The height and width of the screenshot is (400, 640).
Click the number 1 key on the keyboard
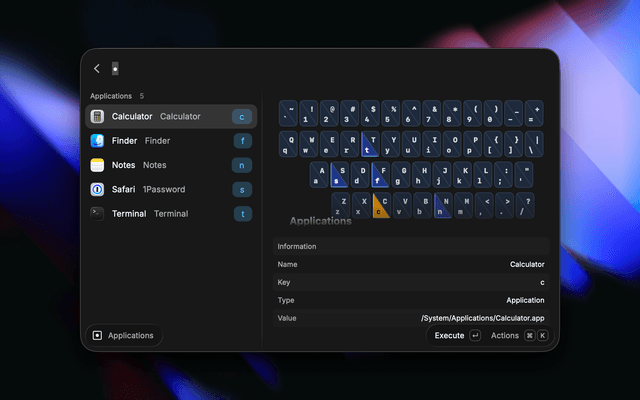[309, 113]
